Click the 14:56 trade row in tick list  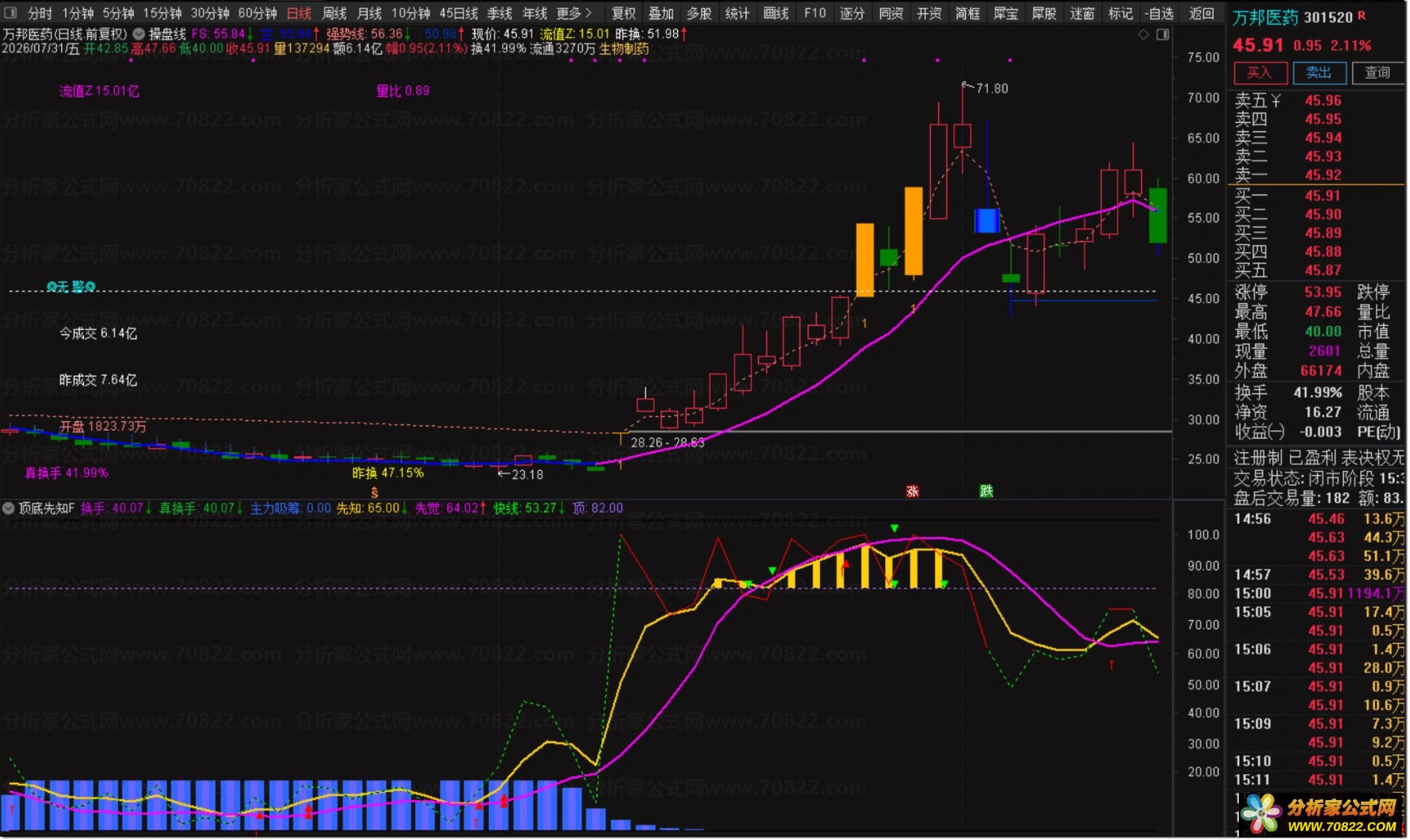click(1318, 519)
